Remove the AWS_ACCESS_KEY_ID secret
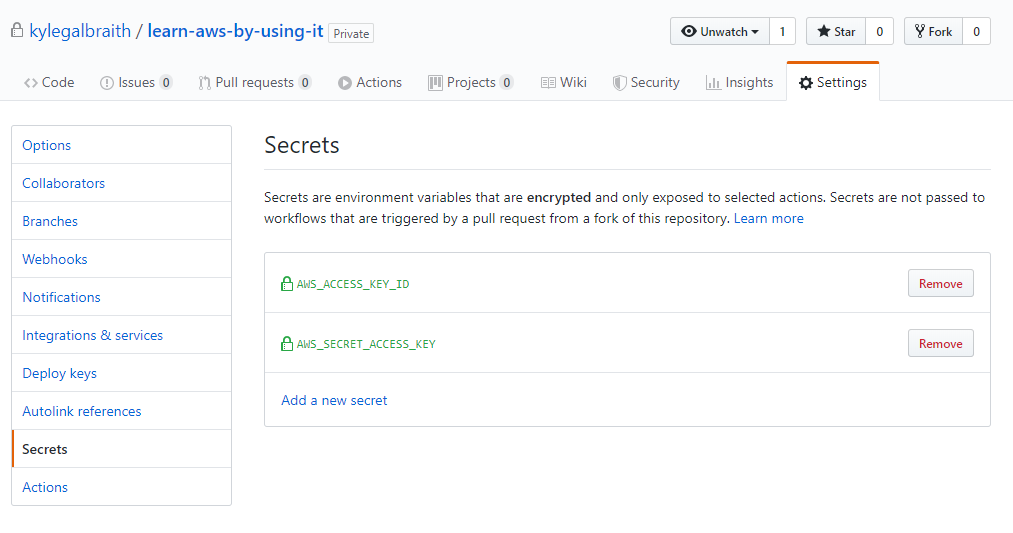 pyautogui.click(x=941, y=283)
